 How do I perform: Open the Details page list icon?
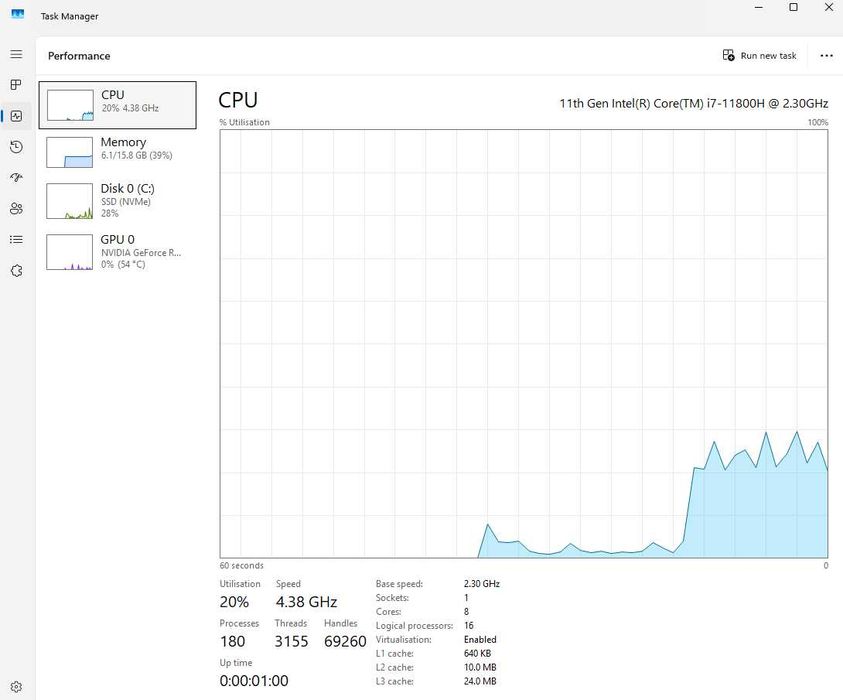pyautogui.click(x=16, y=239)
